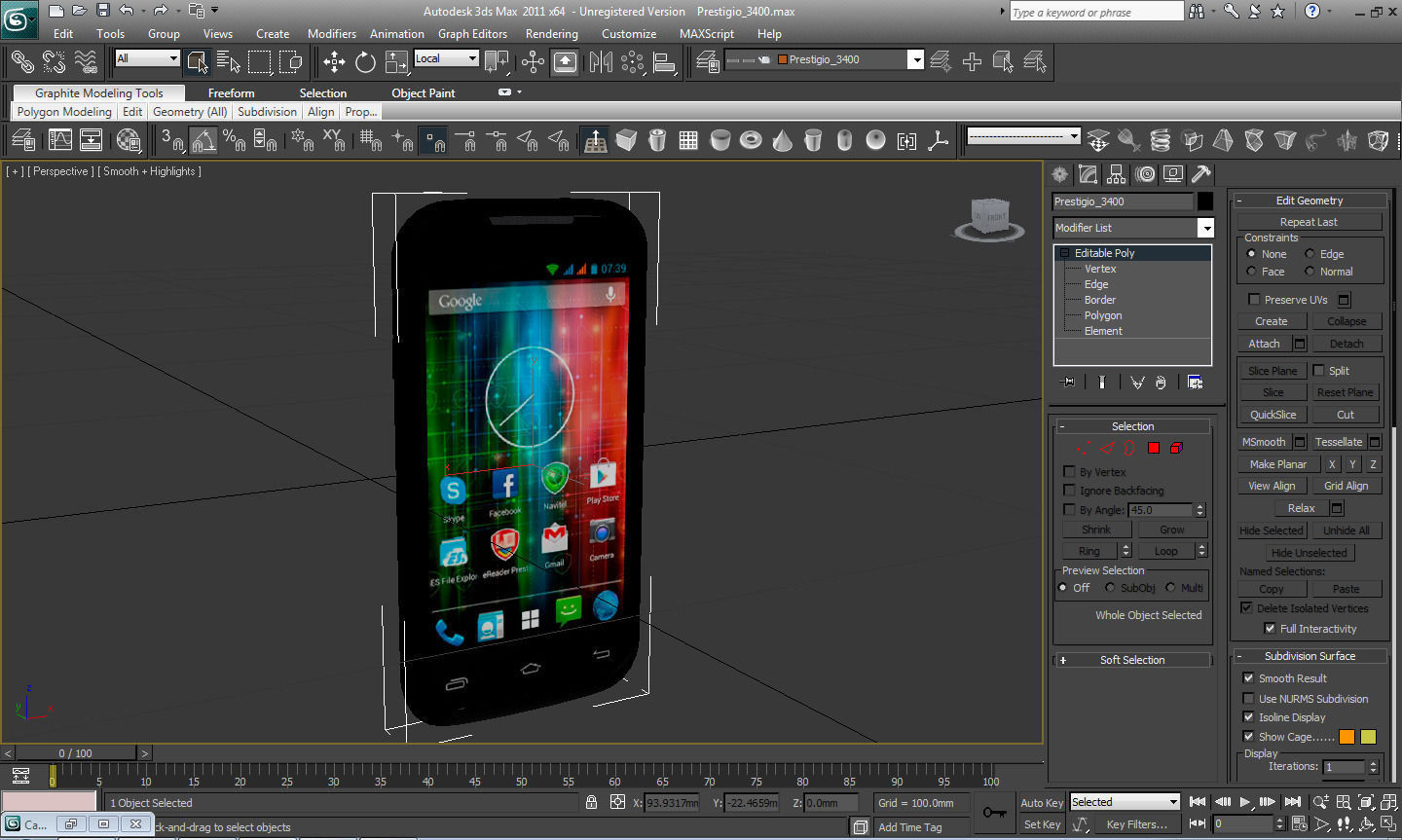Select the Edge constraint radio button
1402x840 pixels.
1310,254
